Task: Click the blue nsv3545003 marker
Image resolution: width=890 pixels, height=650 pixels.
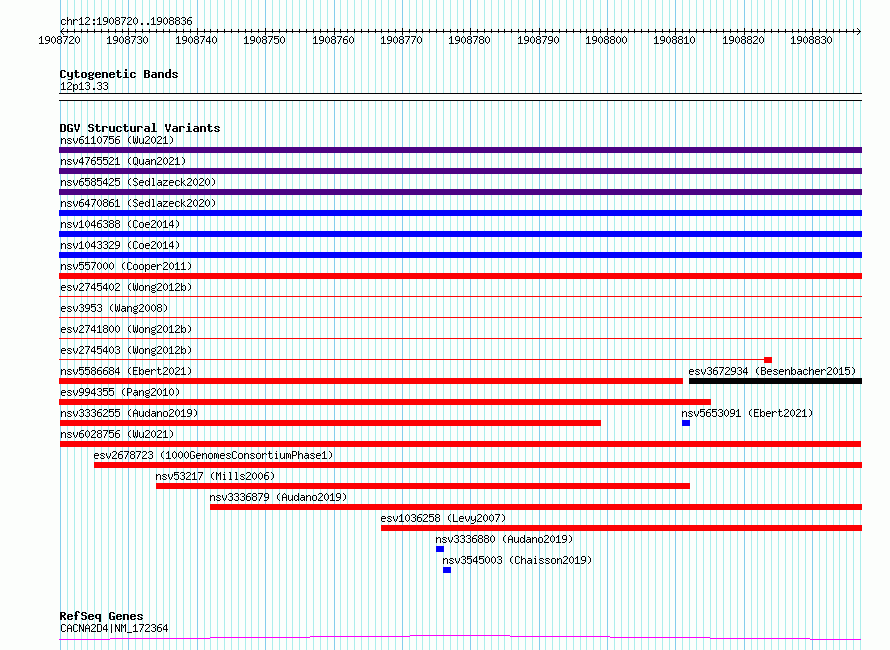Action: (x=447, y=570)
